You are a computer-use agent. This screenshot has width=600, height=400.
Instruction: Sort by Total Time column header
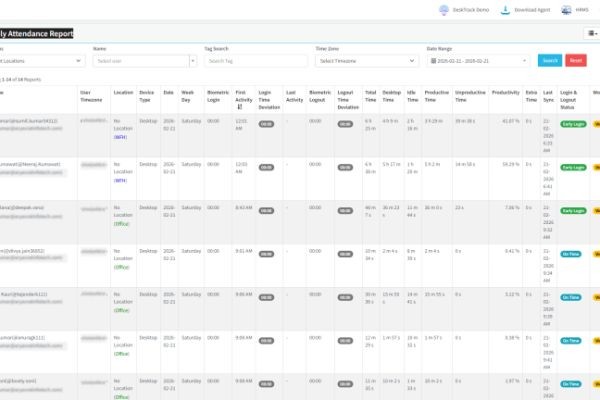click(370, 96)
